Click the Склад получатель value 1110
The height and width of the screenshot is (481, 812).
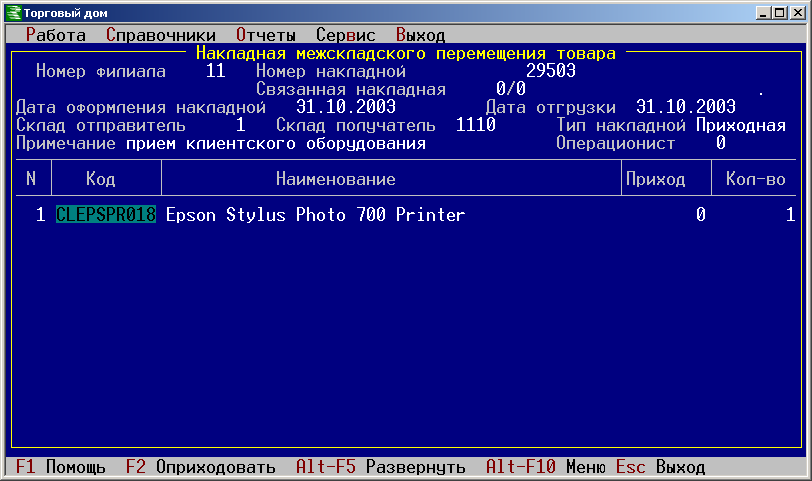[x=475, y=125]
